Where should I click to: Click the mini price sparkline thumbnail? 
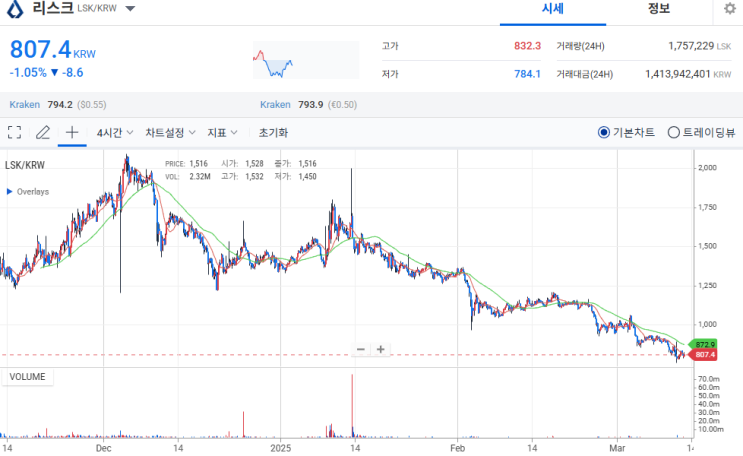point(306,60)
